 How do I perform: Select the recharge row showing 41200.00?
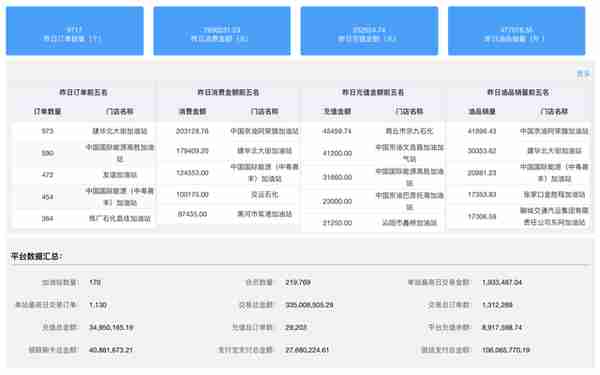373,153
